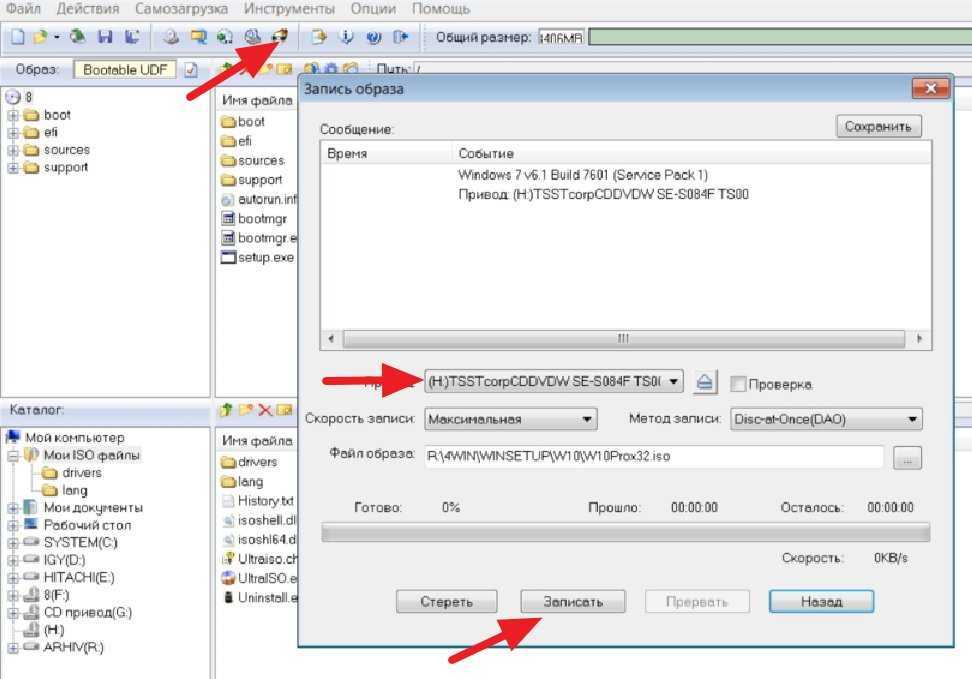This screenshot has width=972, height=679.
Task: Click the disc root icon labeled 8 in image tree
Action: pos(13,97)
